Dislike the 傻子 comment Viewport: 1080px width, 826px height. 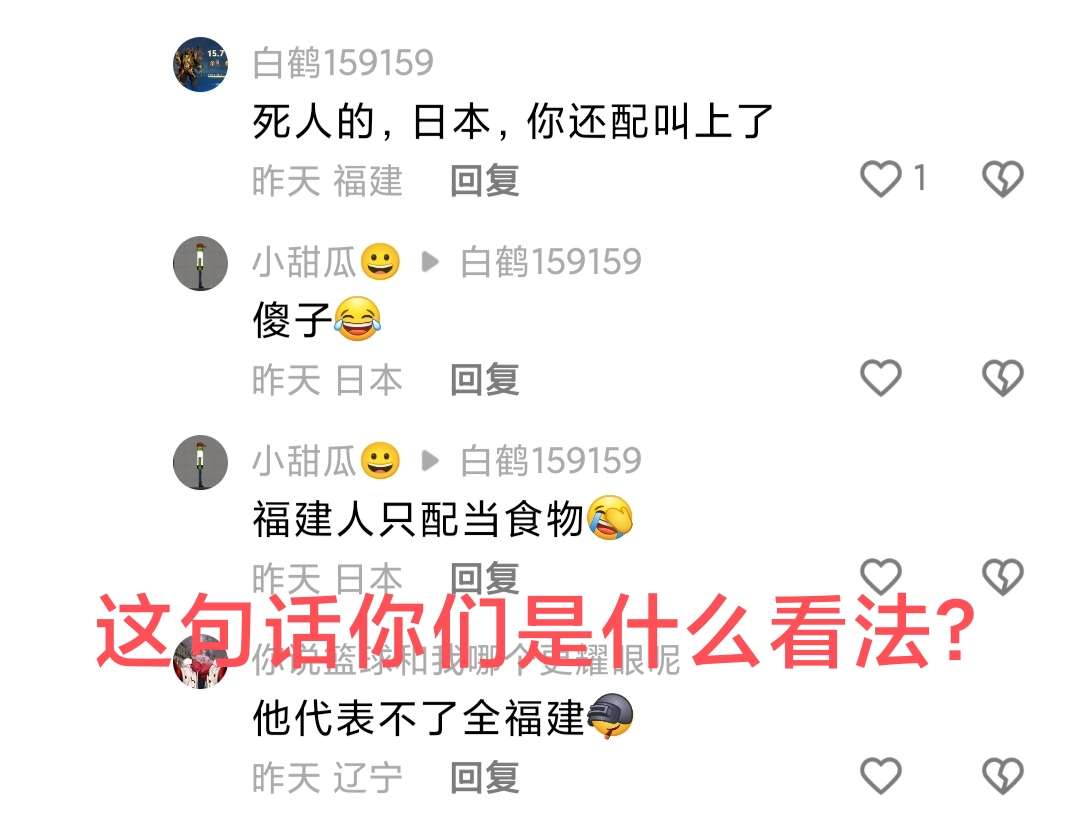pos(1002,378)
